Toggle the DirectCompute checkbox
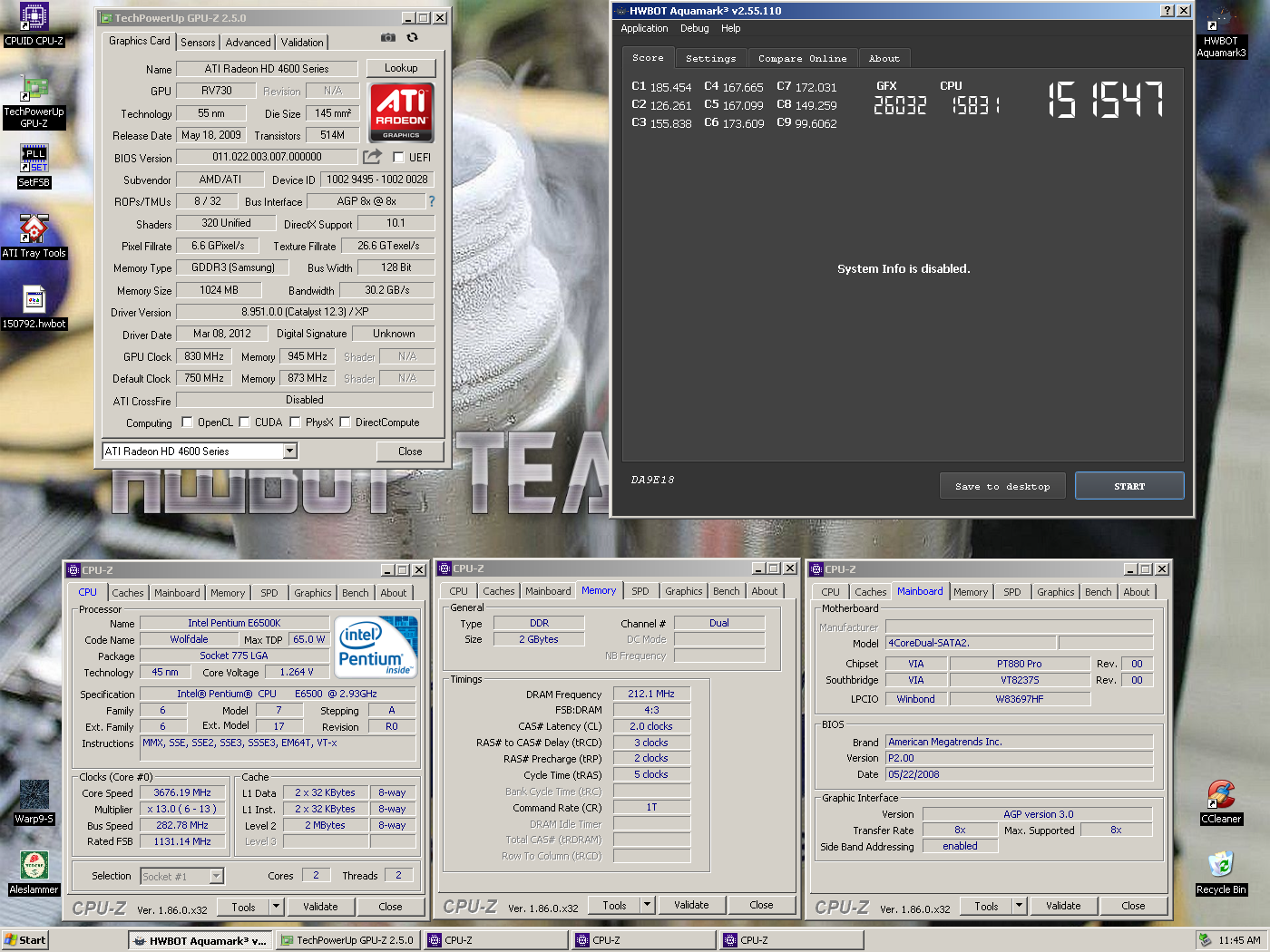Viewport: 1270px width, 952px height. 345,422
